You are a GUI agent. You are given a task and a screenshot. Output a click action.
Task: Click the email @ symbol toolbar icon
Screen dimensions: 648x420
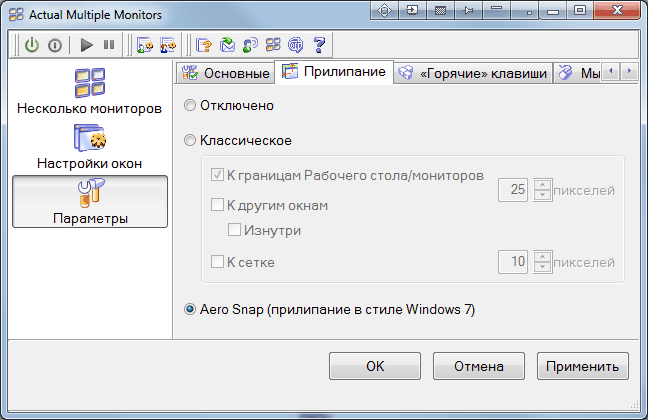pos(295,45)
